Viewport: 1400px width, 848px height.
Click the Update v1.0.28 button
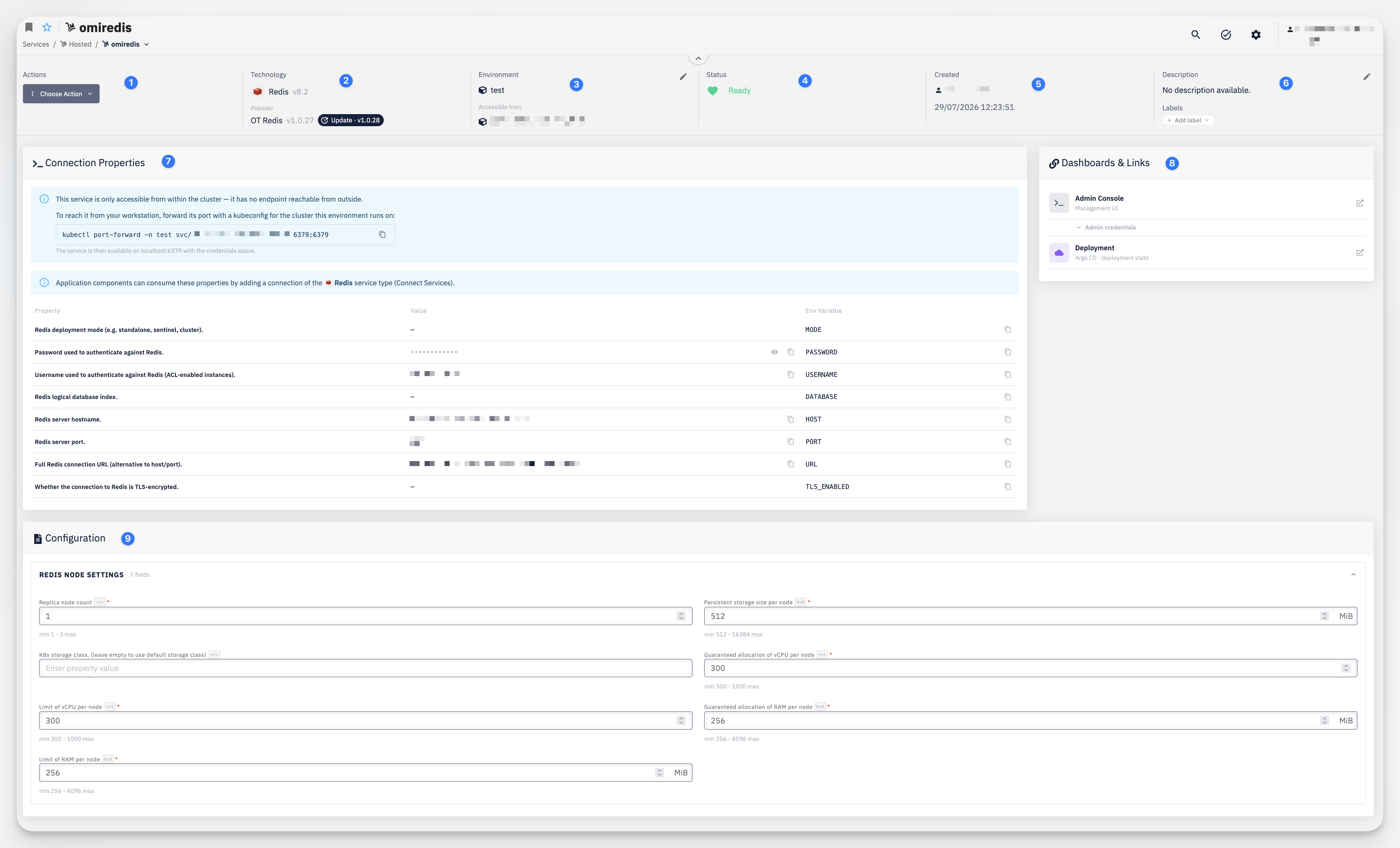tap(350, 120)
